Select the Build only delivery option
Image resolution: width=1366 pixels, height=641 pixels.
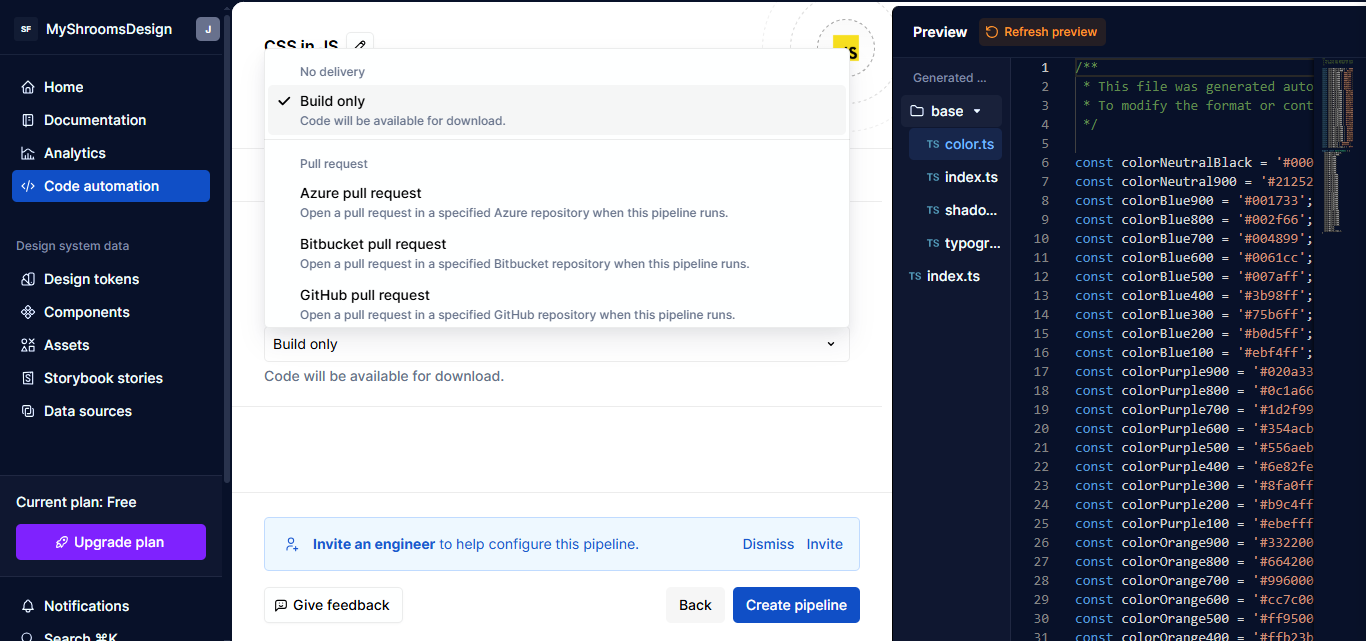click(x=330, y=100)
